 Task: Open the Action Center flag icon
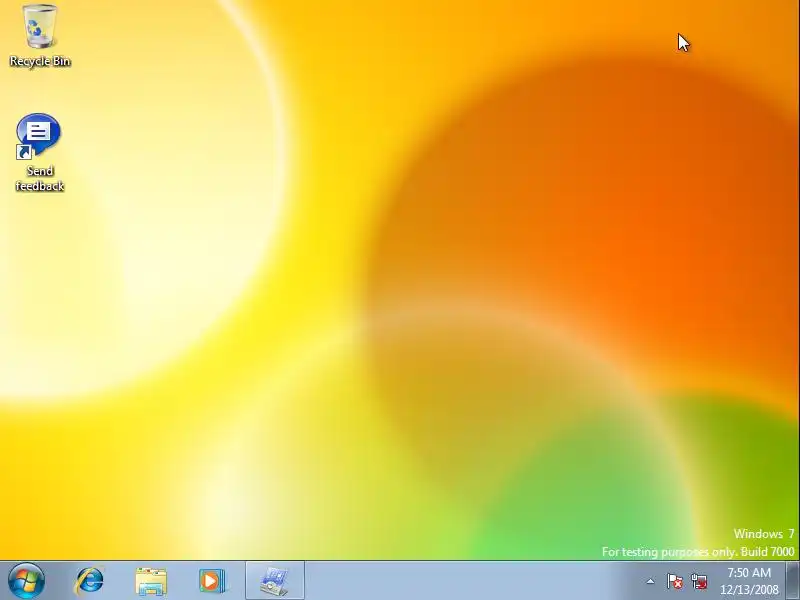(x=675, y=581)
